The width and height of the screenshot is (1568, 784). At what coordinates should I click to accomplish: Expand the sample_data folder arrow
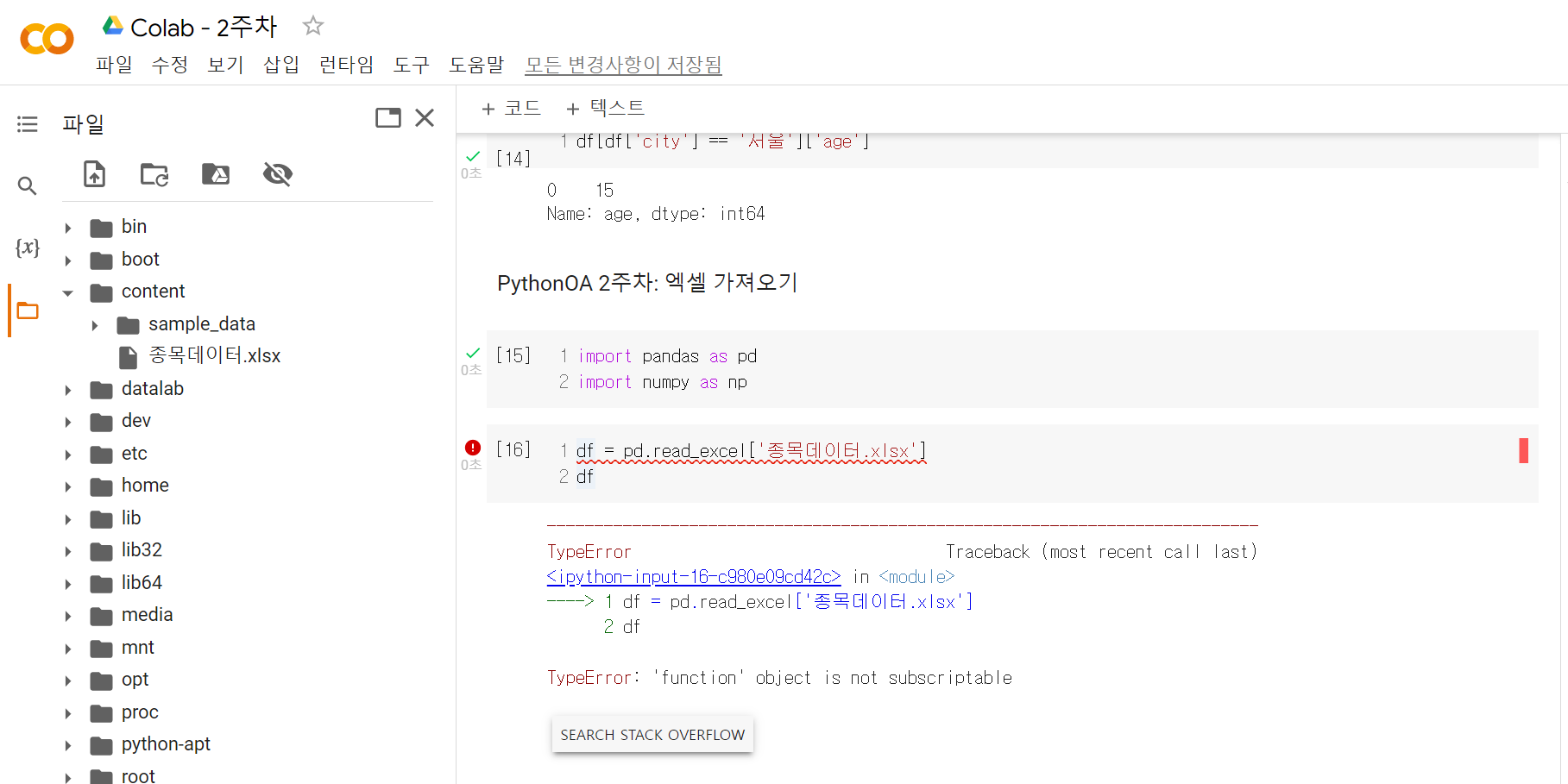pos(95,325)
